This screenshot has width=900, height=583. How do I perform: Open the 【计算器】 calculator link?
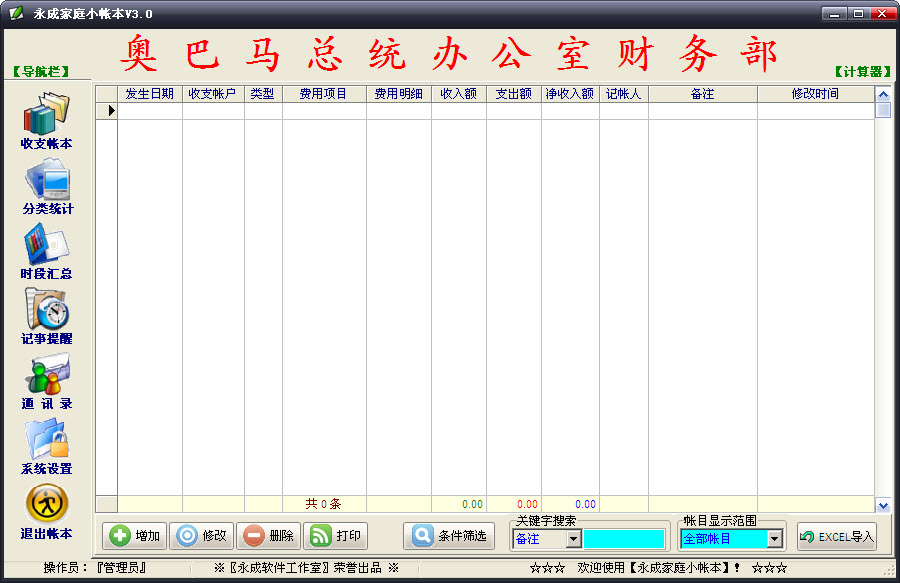coord(863,72)
